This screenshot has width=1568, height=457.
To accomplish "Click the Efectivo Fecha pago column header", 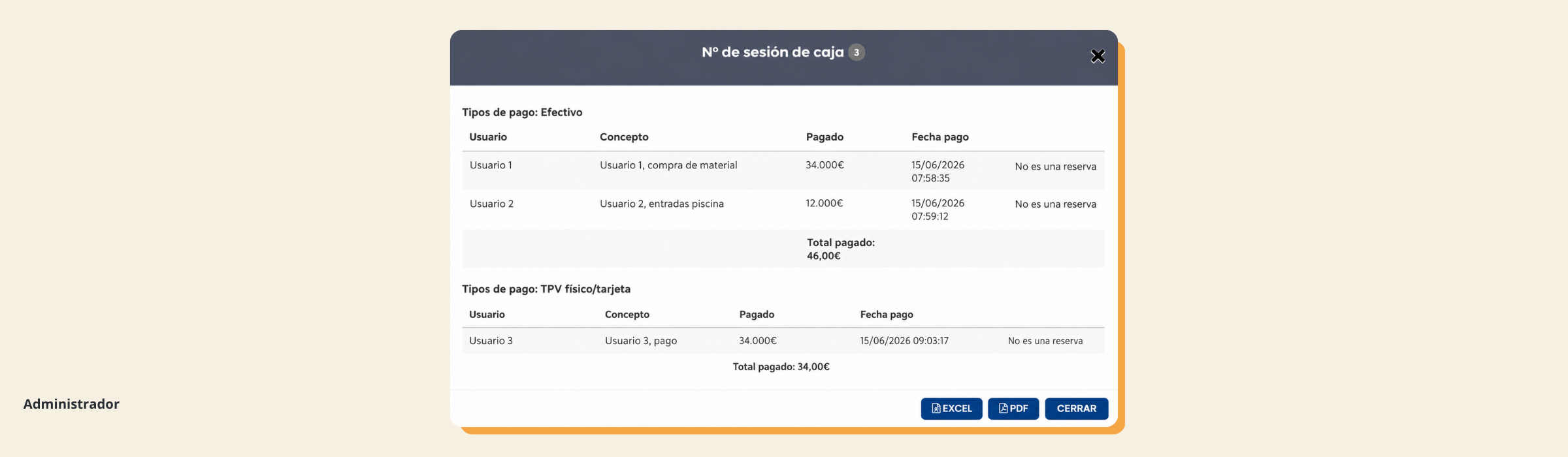I will 940,137.
